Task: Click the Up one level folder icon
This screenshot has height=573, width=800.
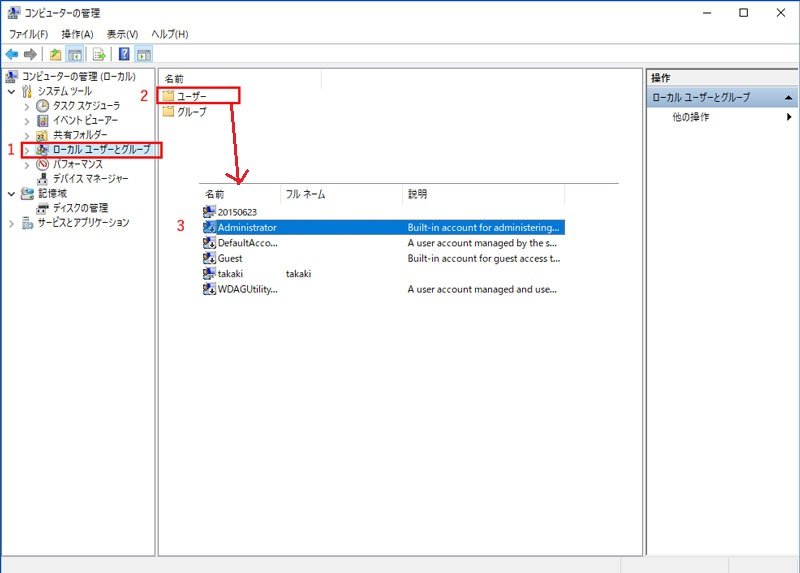Action: click(55, 54)
